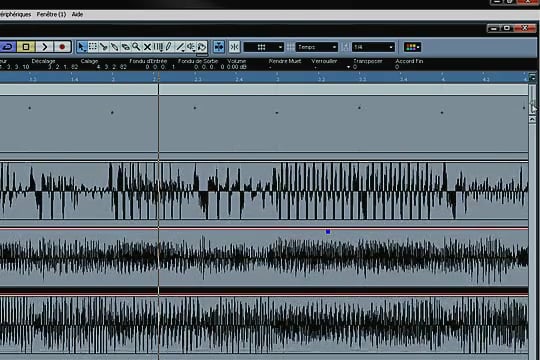Click the red Record button

click(62, 47)
